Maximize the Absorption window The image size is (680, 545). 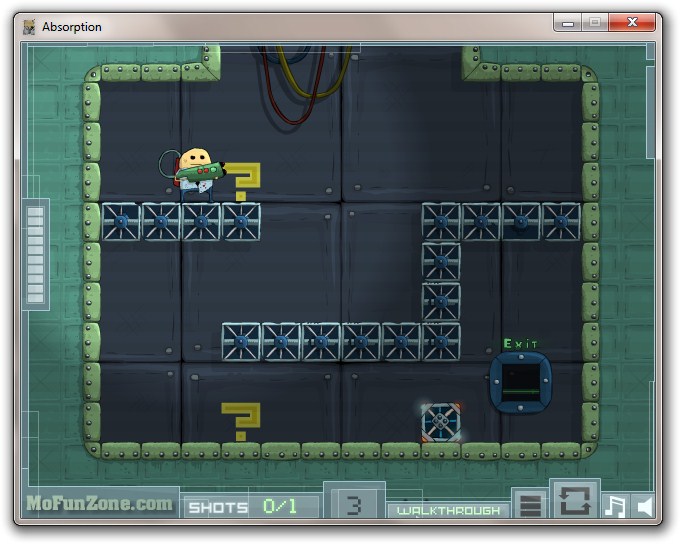(x=595, y=23)
